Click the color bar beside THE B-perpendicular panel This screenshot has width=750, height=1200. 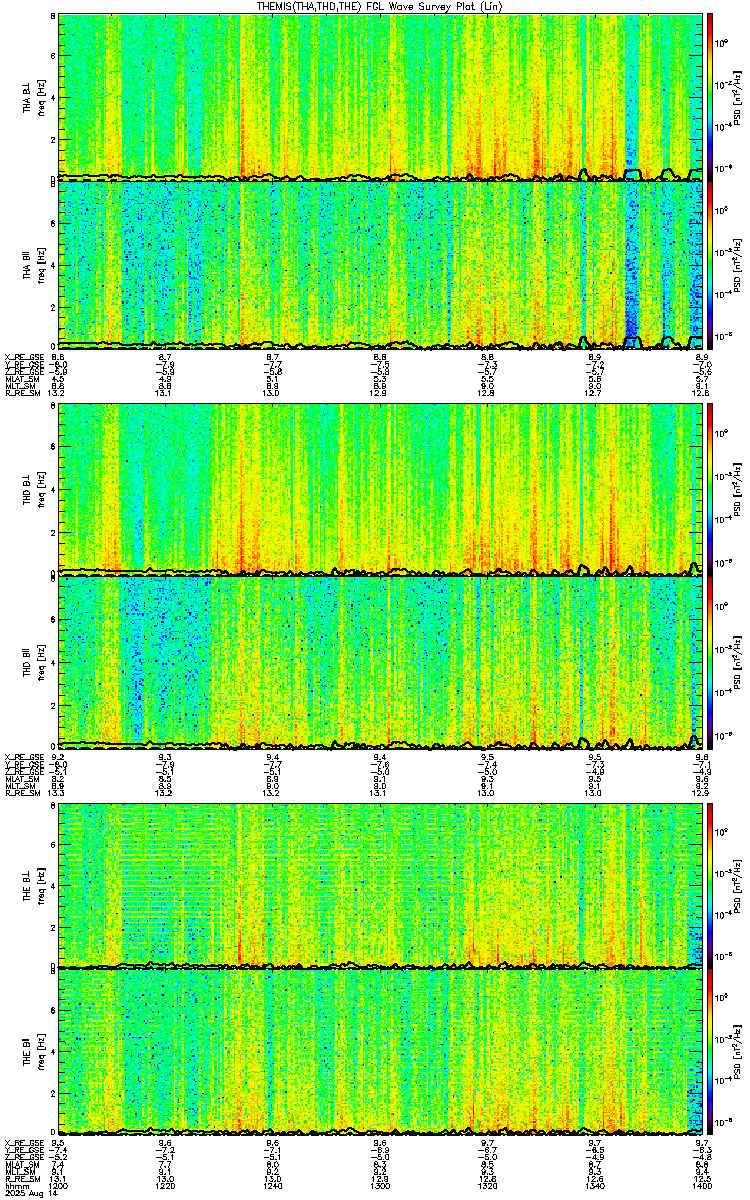[x=711, y=885]
